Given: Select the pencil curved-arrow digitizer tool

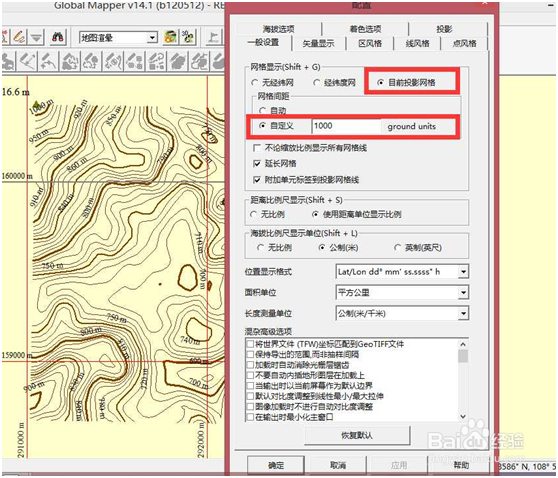Looking at the screenshot, I should pos(49,61).
